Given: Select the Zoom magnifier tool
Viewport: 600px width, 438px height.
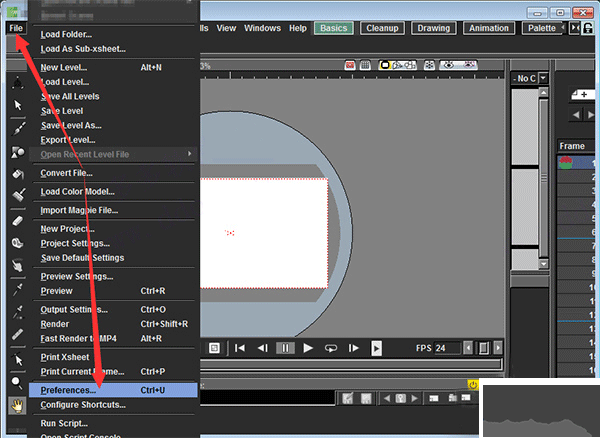Looking at the screenshot, I should coord(17,382).
